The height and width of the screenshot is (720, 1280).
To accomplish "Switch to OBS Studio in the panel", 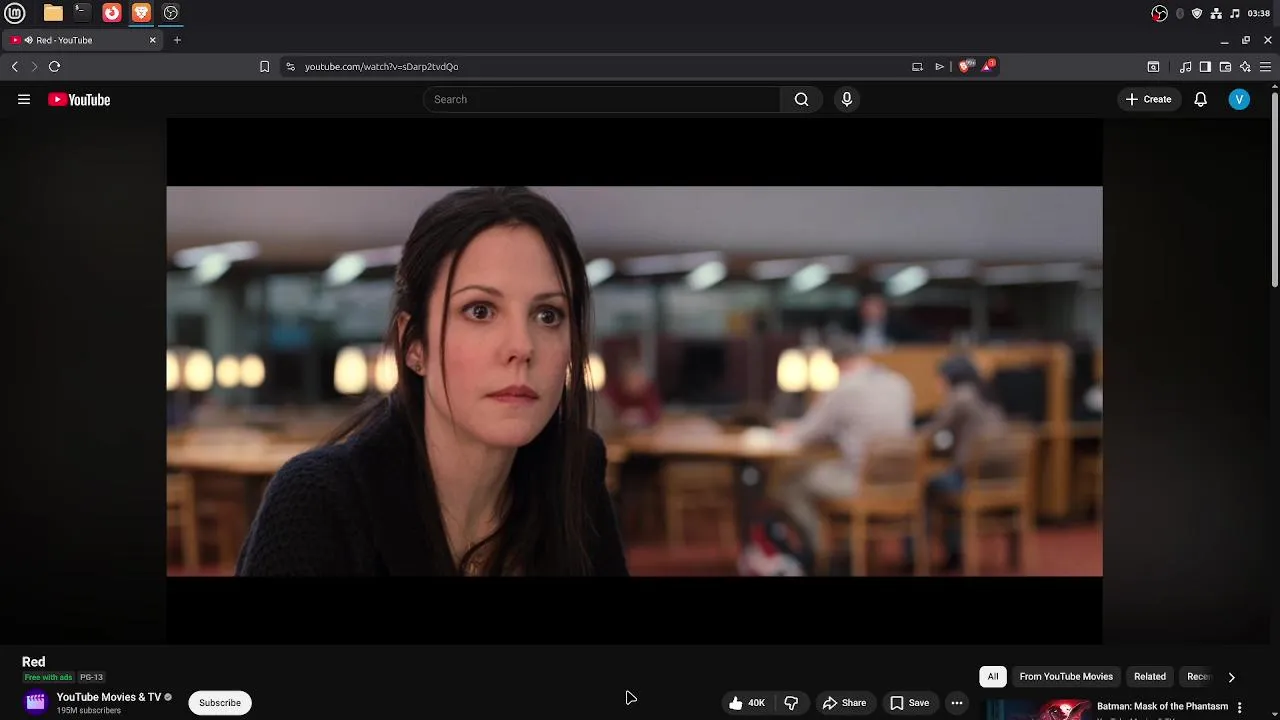I will [x=171, y=13].
